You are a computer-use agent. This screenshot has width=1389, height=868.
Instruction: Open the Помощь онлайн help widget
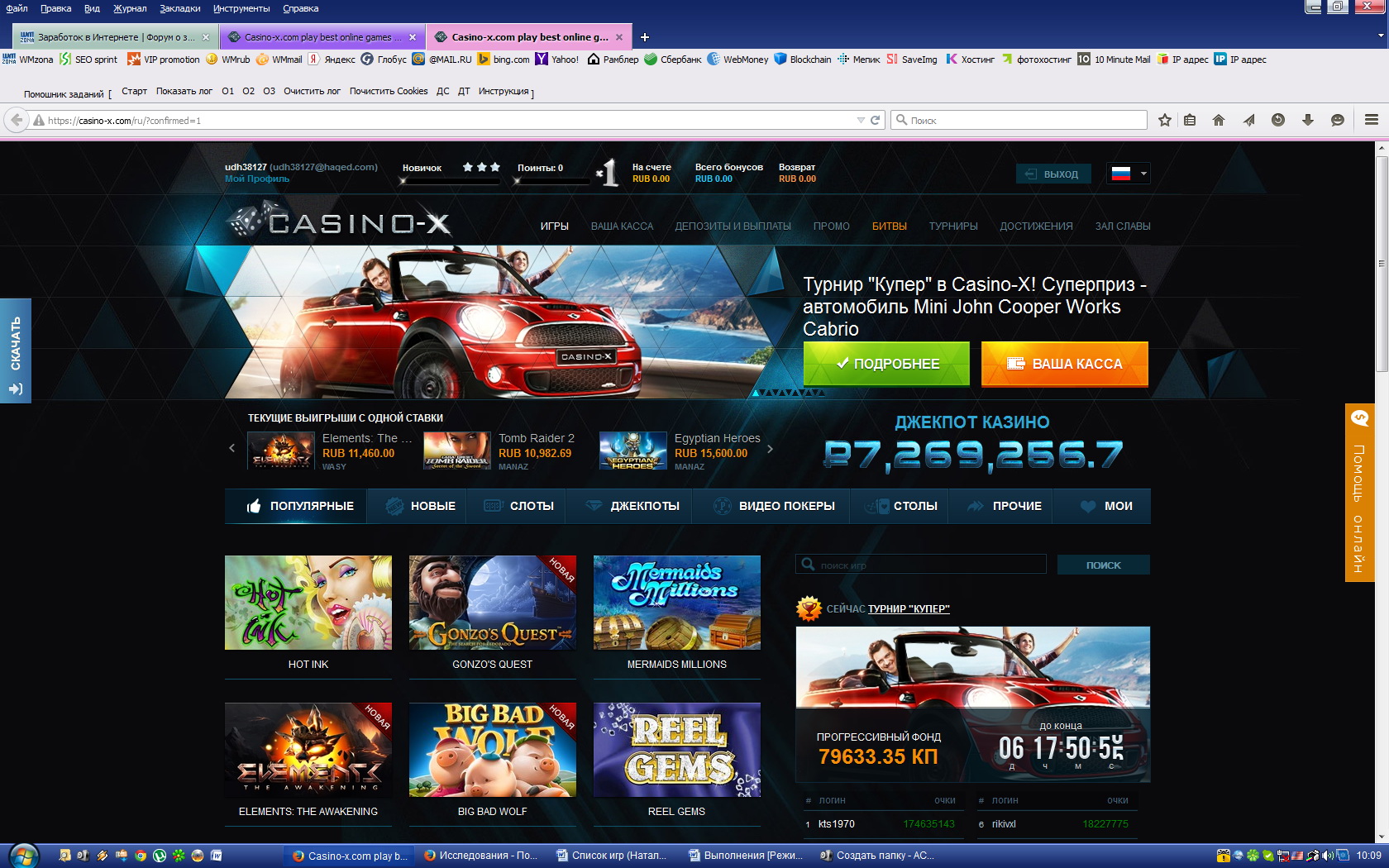tap(1360, 493)
